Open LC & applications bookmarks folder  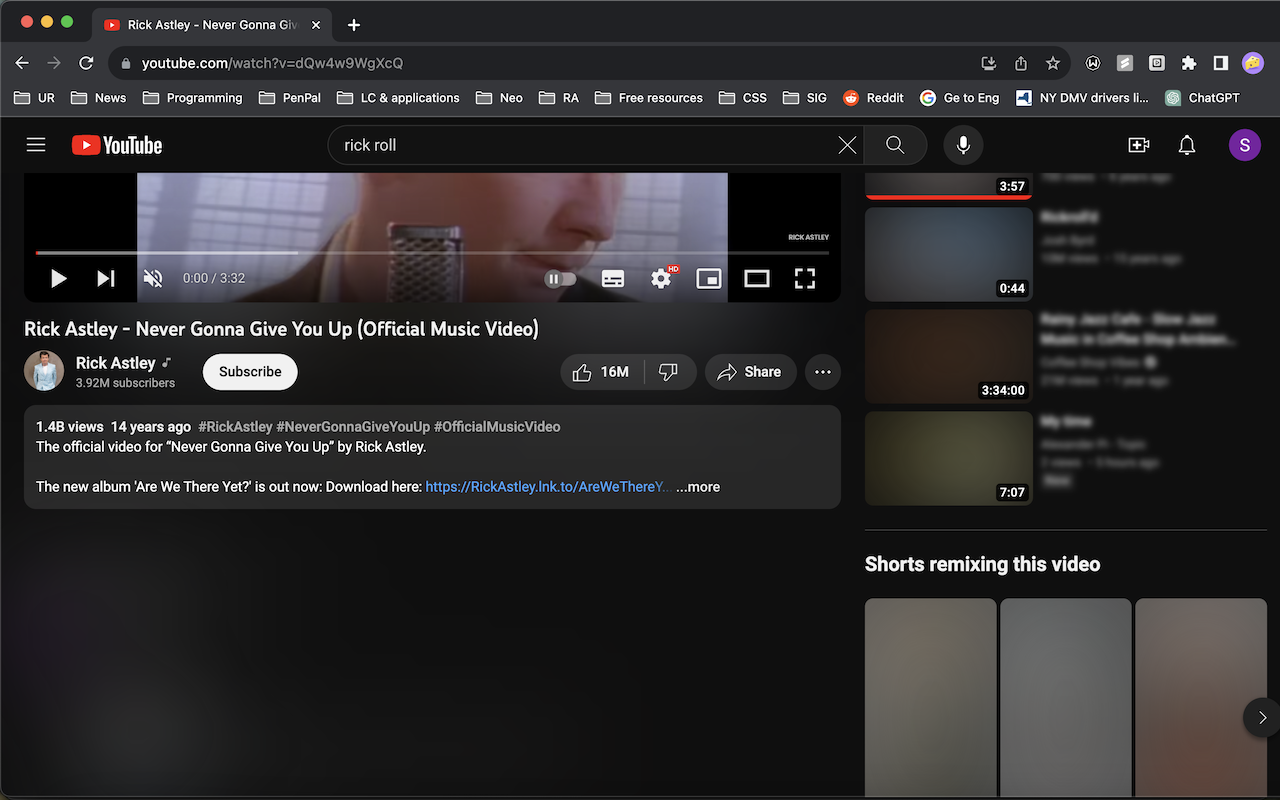pyautogui.click(x=398, y=98)
